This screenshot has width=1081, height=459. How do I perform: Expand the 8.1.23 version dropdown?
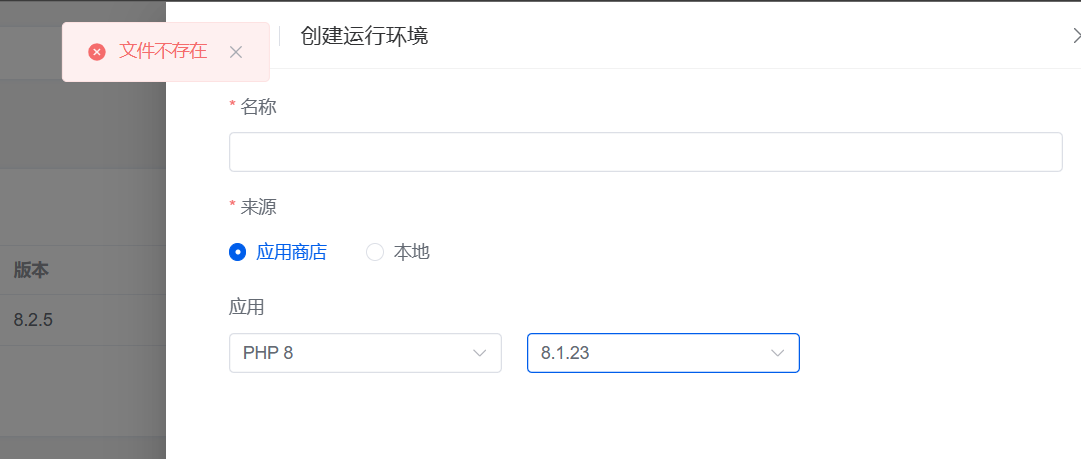pos(663,353)
